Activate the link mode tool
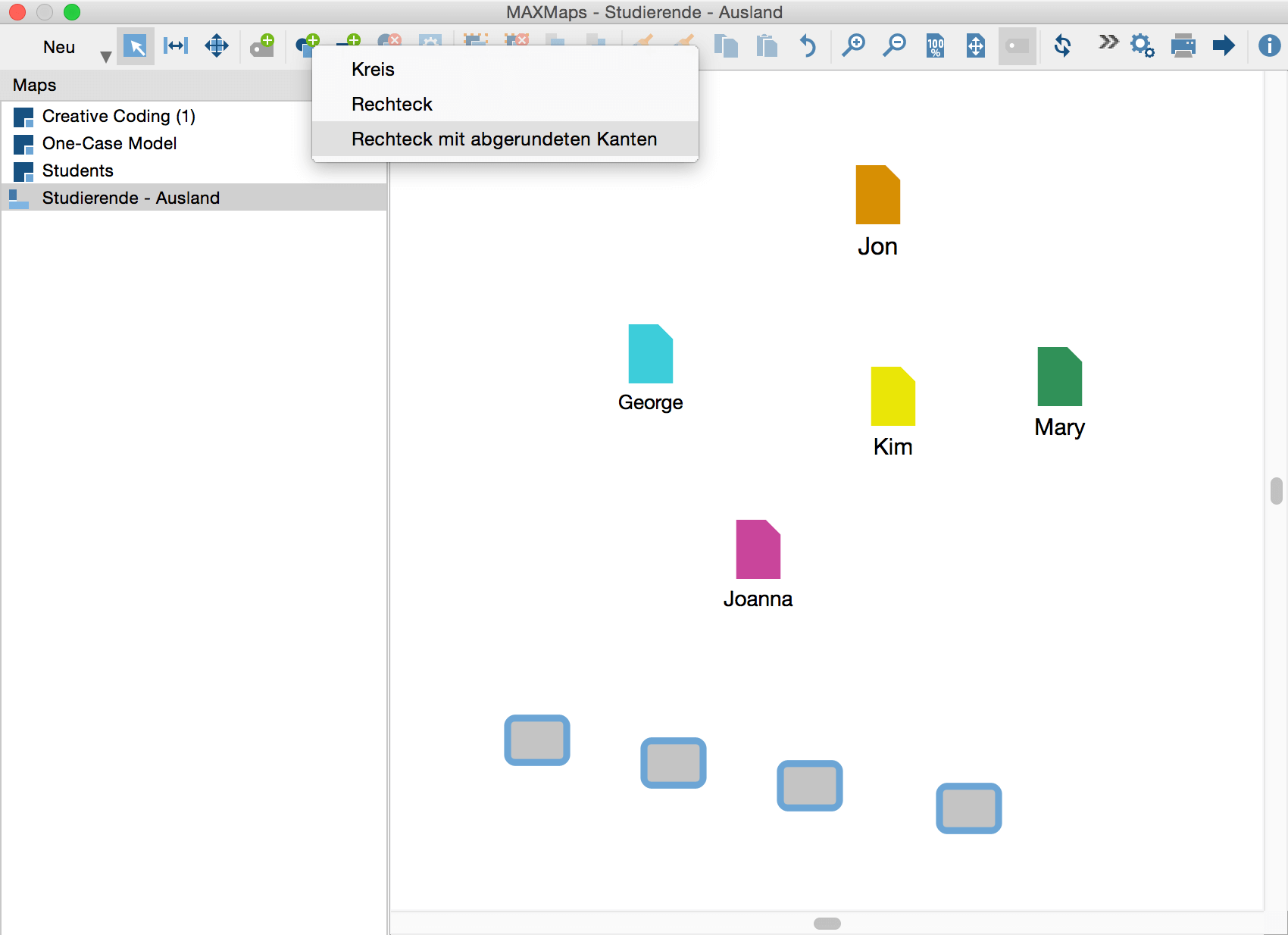The width and height of the screenshot is (1288, 935). 176,45
